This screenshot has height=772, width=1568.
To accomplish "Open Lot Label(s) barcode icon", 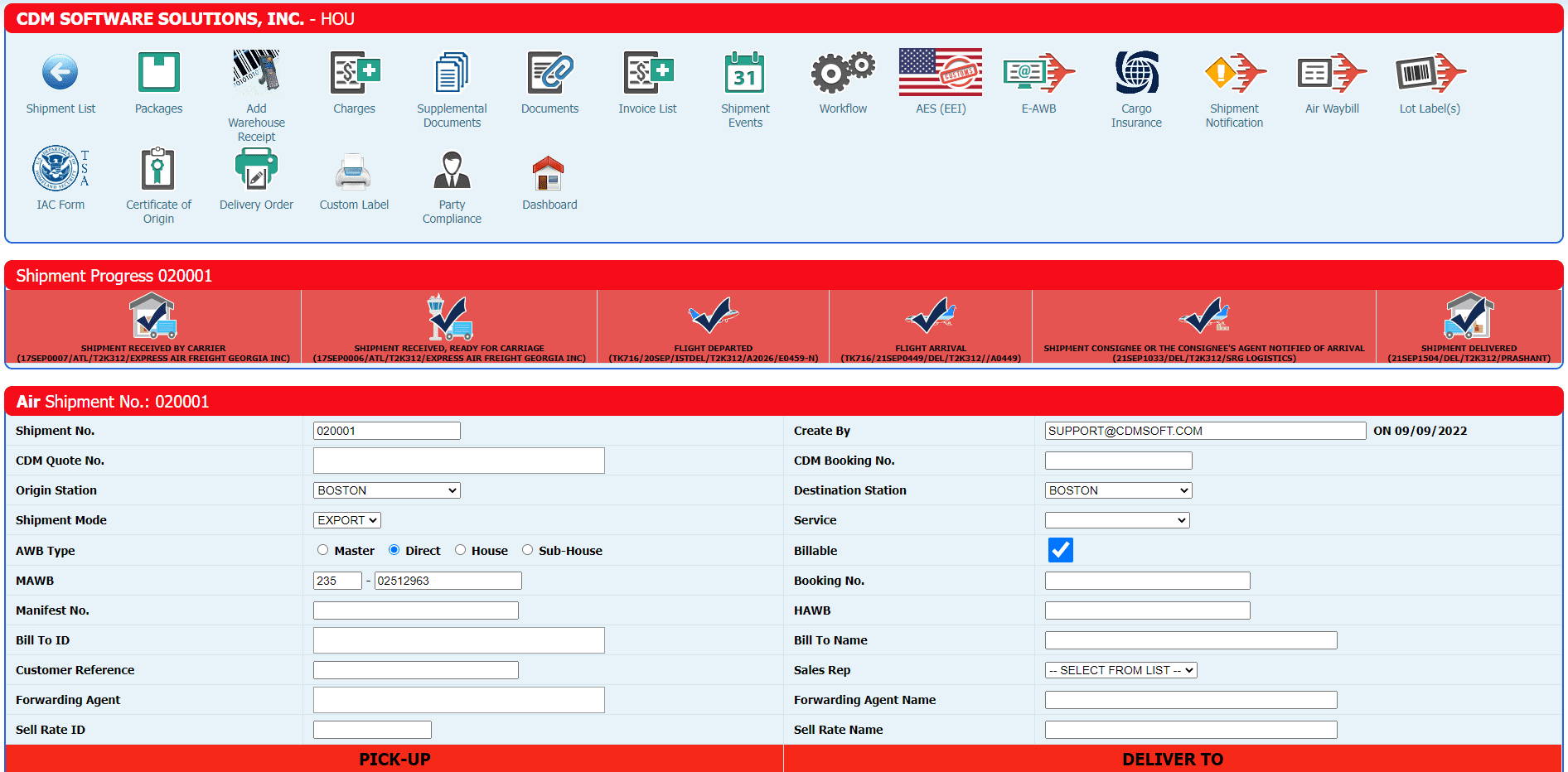I will point(1430,73).
